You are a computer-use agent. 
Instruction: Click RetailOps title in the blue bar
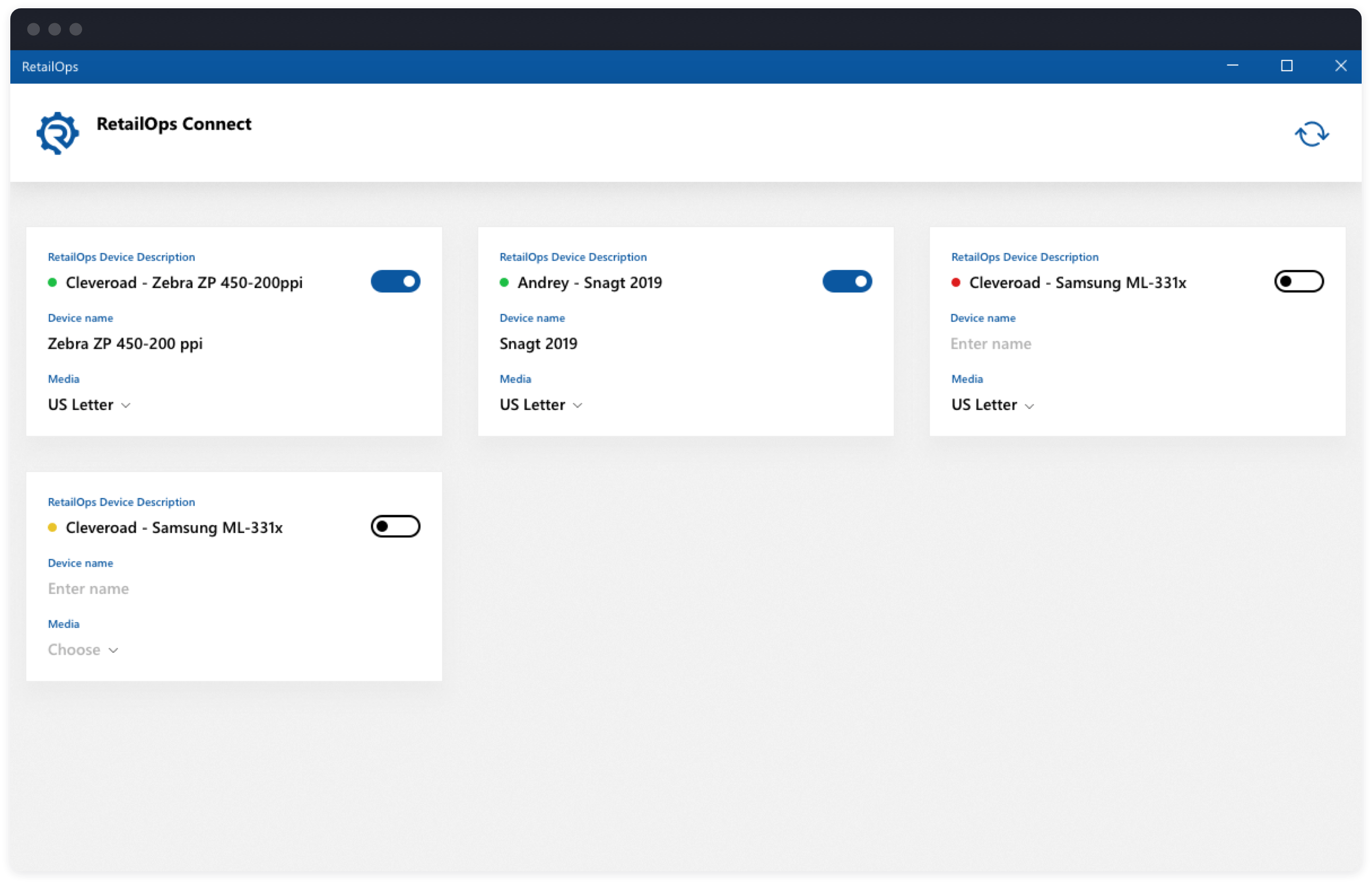point(50,67)
